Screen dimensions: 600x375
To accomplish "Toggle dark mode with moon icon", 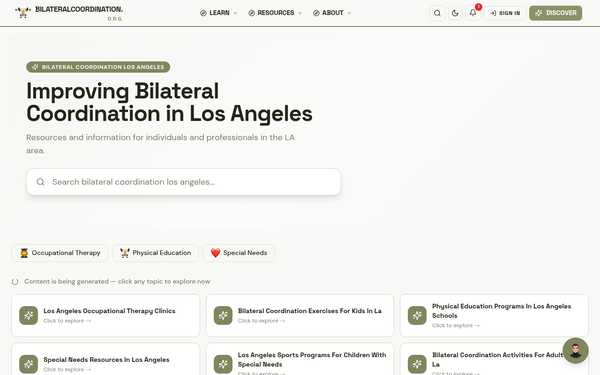I will (455, 13).
